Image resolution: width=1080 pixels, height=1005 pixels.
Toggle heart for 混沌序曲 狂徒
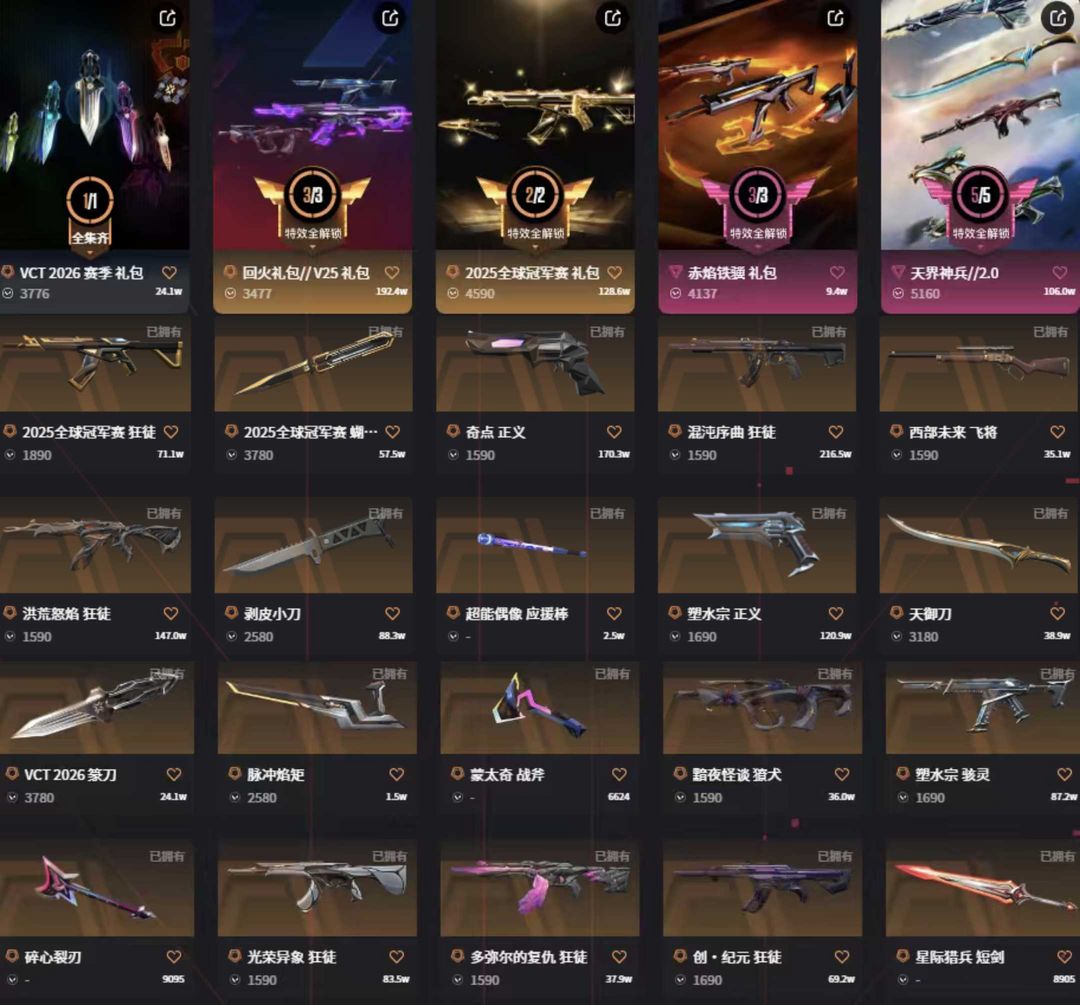(835, 432)
